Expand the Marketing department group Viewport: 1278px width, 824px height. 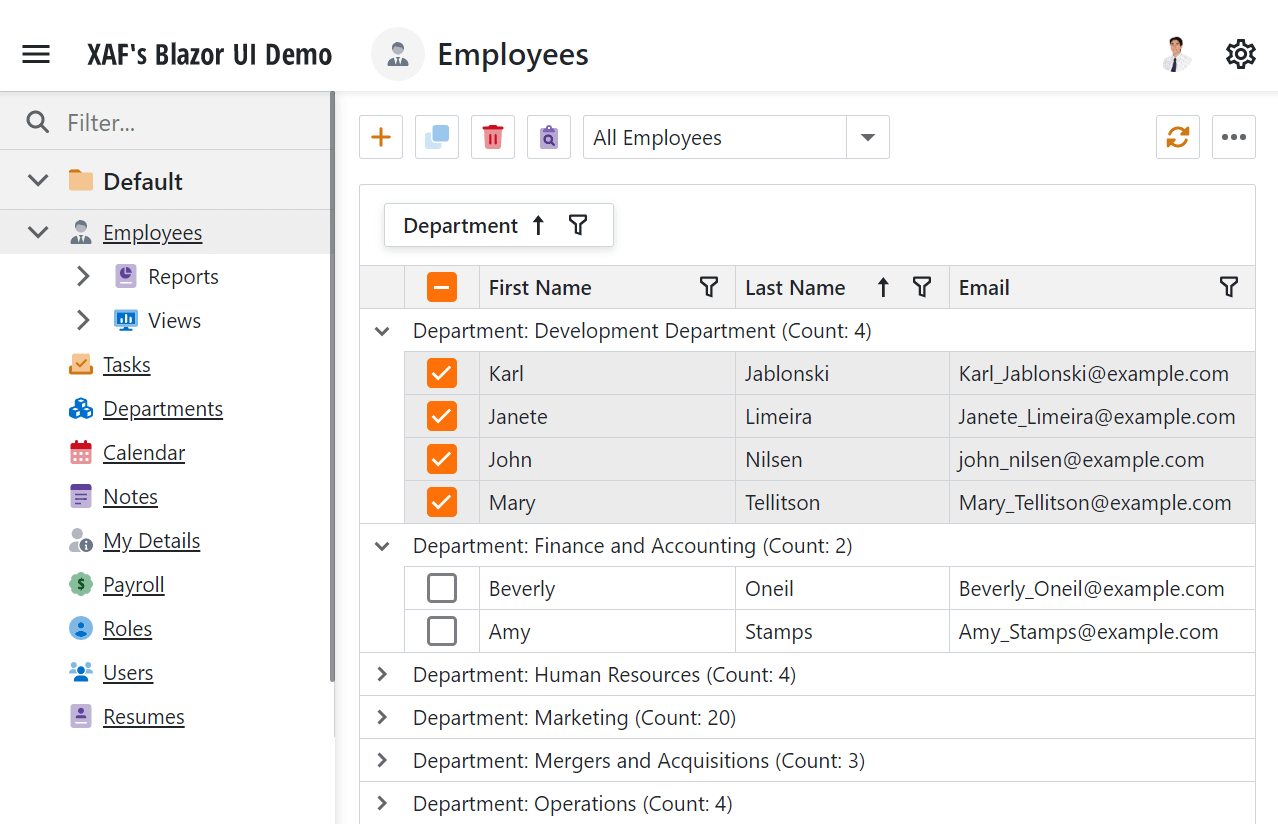(x=381, y=718)
